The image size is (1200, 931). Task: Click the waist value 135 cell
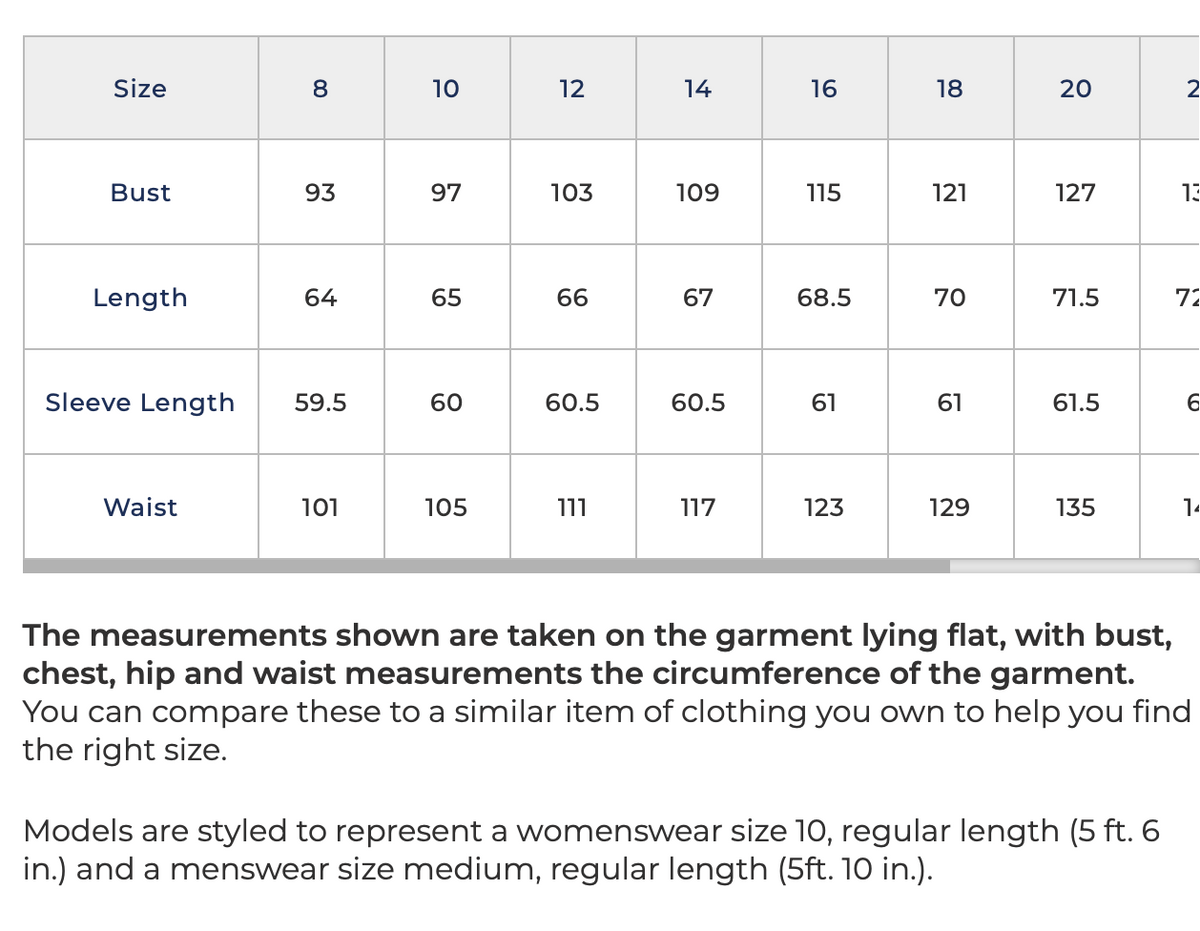[1077, 507]
